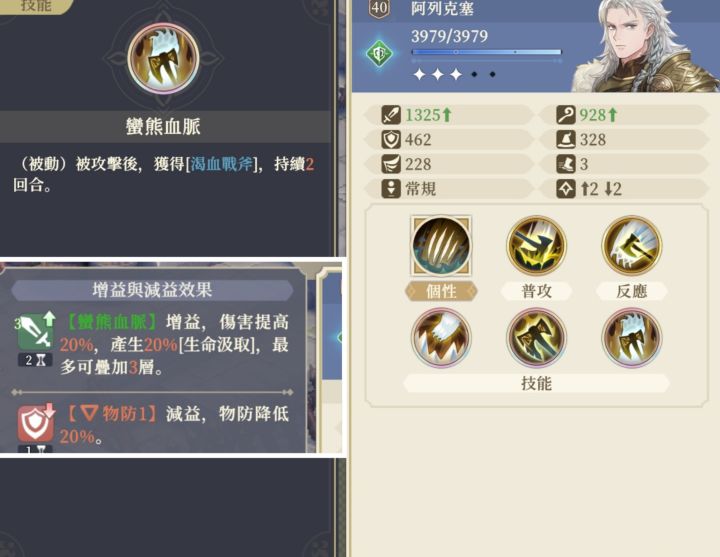Open the 生命汲取 keyword in buff description
This screenshot has width=720, height=557.
tap(218, 345)
